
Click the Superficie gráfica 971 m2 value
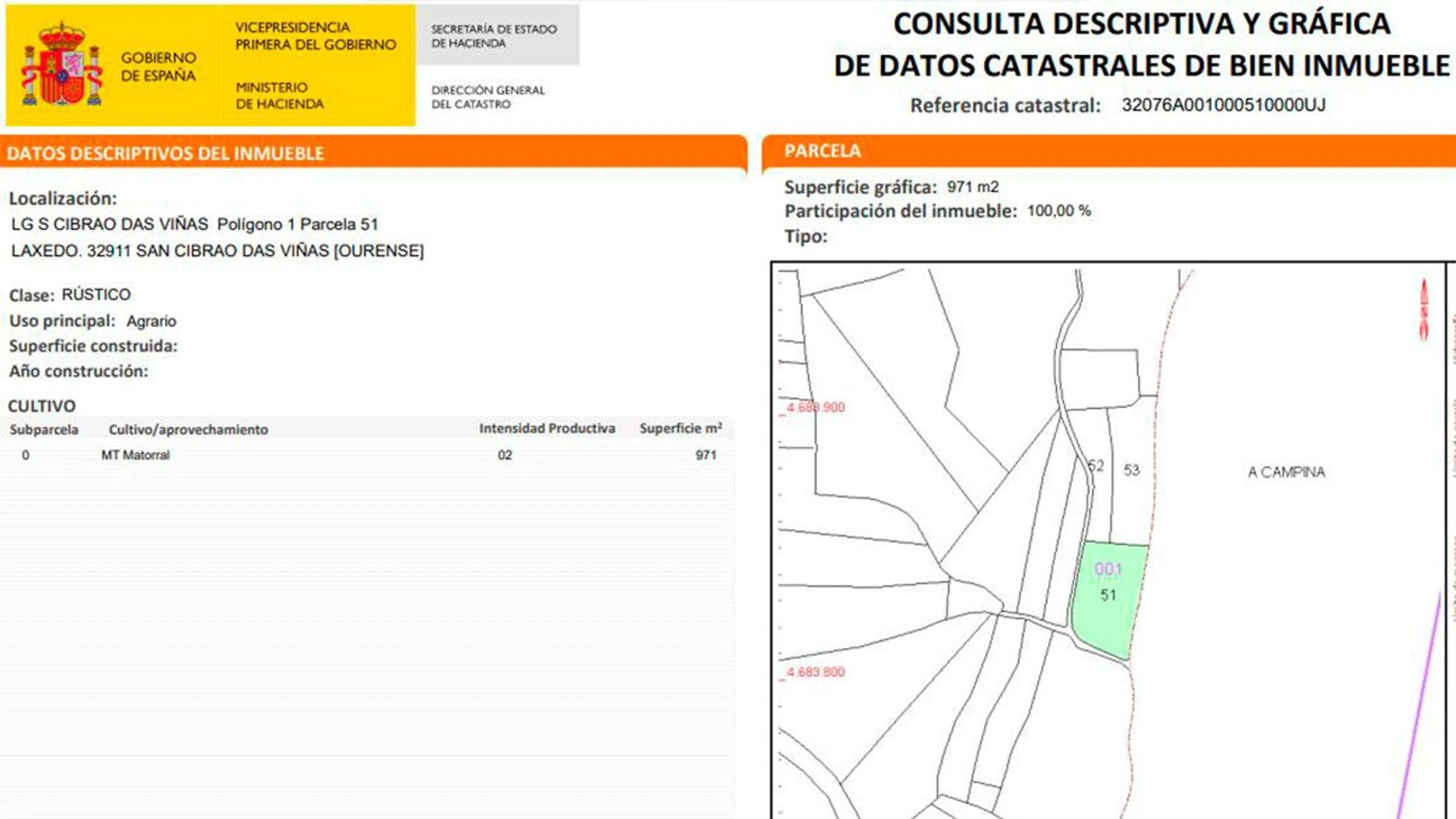coord(973,187)
